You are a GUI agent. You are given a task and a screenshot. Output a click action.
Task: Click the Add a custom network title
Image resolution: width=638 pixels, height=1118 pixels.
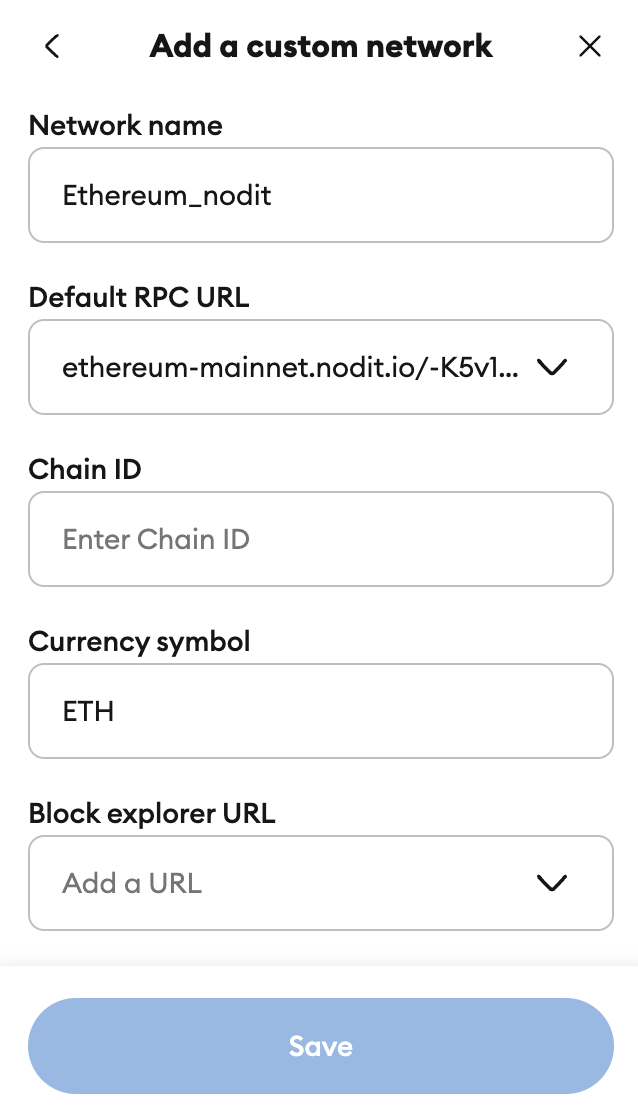[x=320, y=46]
